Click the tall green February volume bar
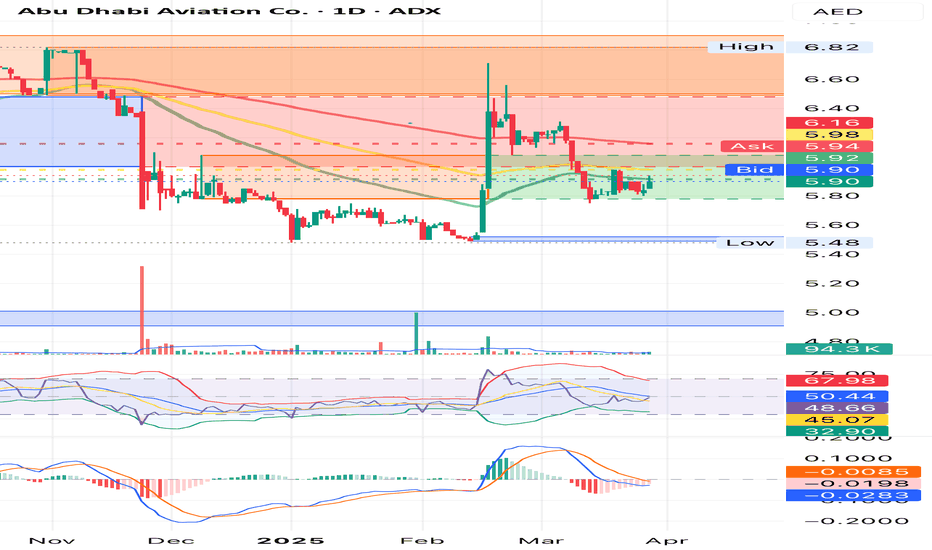This screenshot has width=932, height=550. tap(416, 333)
